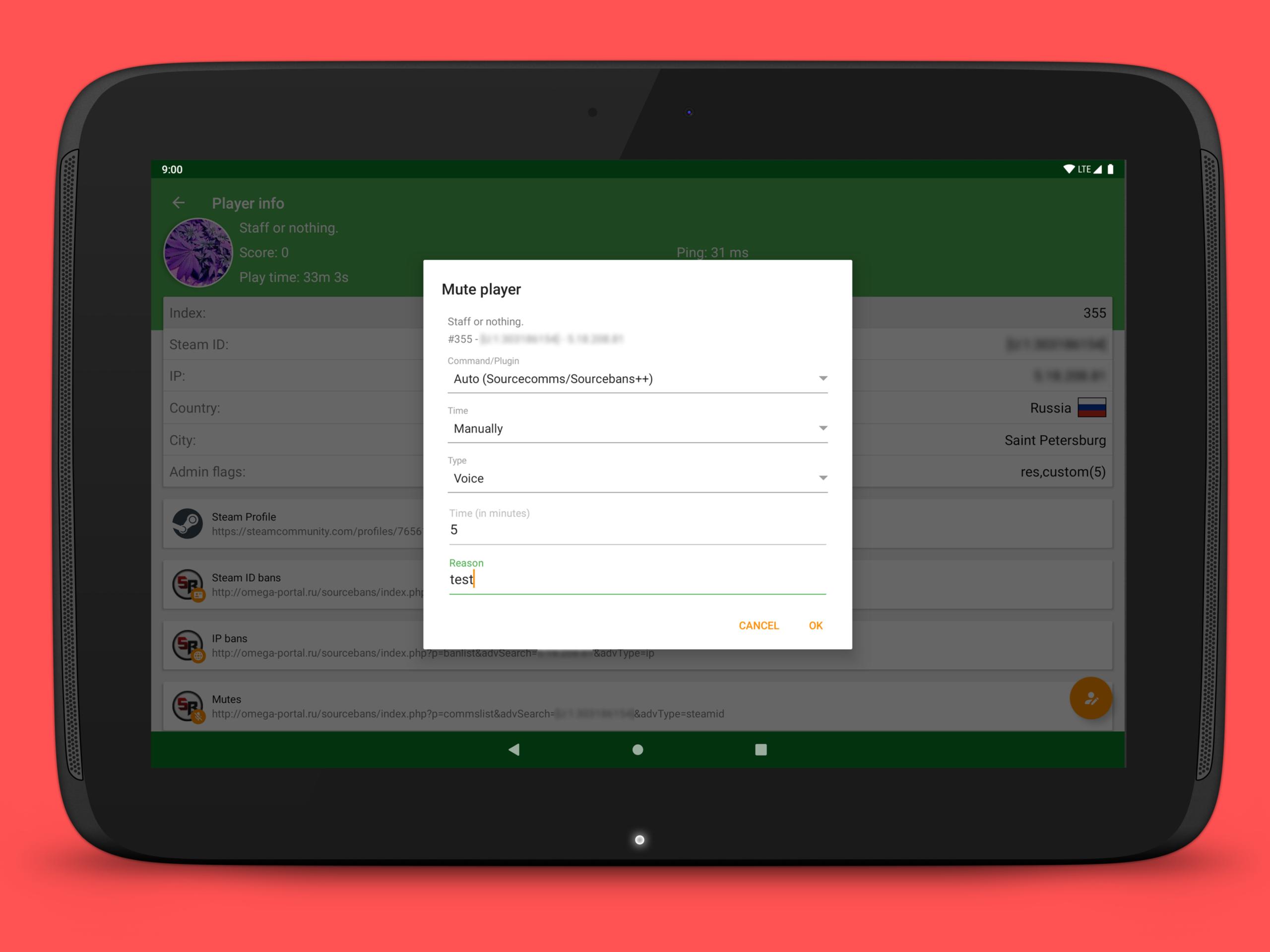Toggle Auto Sourcecomms plugin option

click(635, 378)
